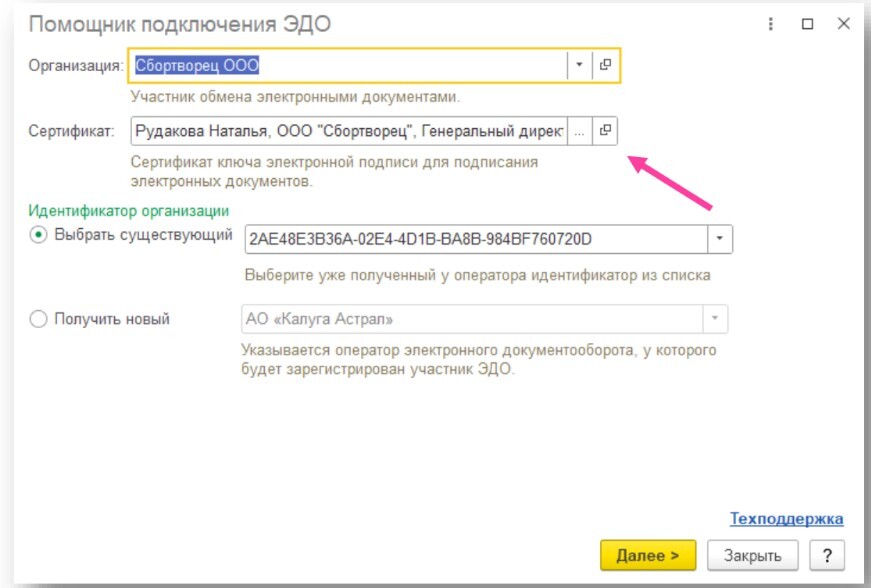Maximize the EDO connection assistant window
The width and height of the screenshot is (871, 588).
point(807,24)
